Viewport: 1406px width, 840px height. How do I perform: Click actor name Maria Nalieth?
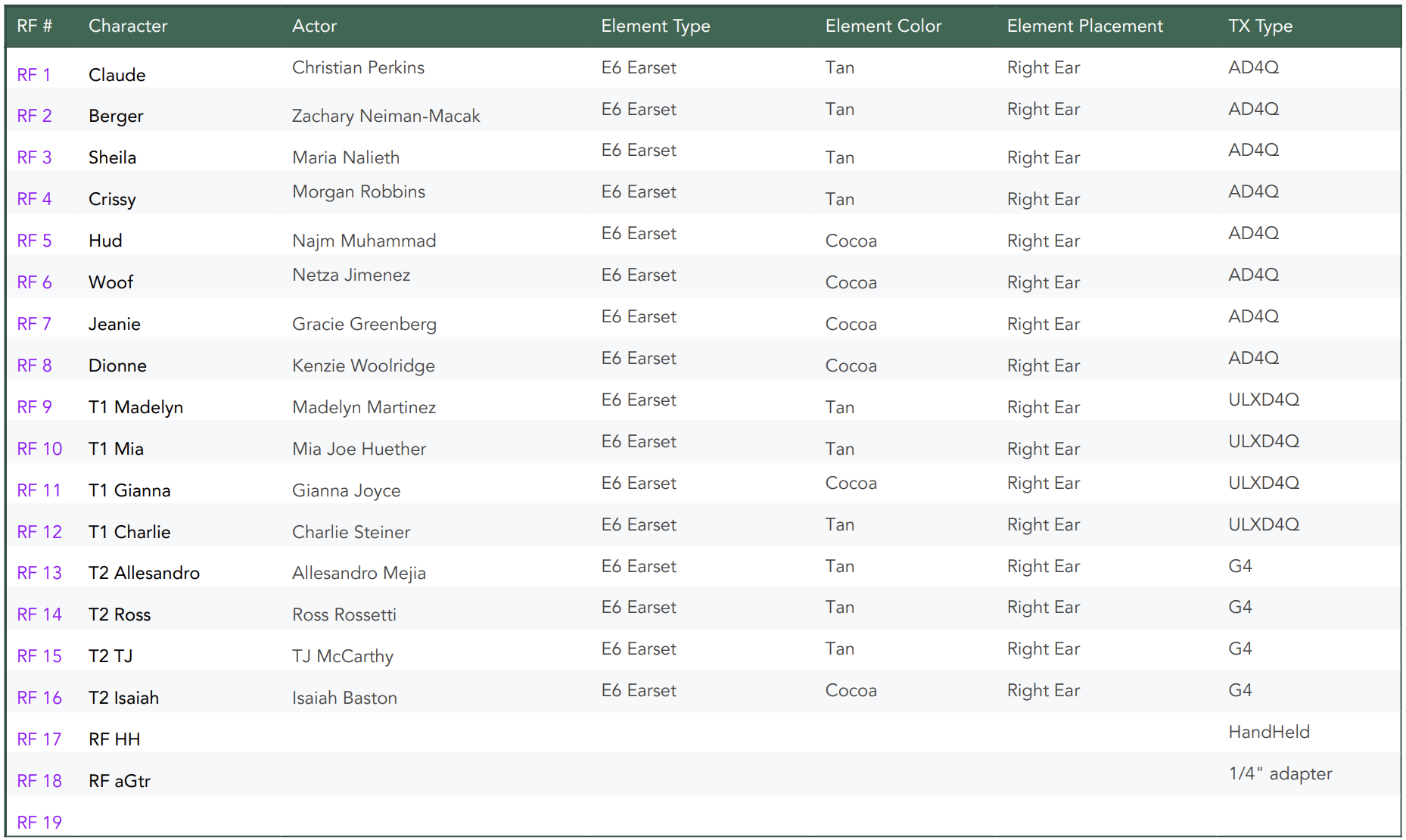(346, 157)
